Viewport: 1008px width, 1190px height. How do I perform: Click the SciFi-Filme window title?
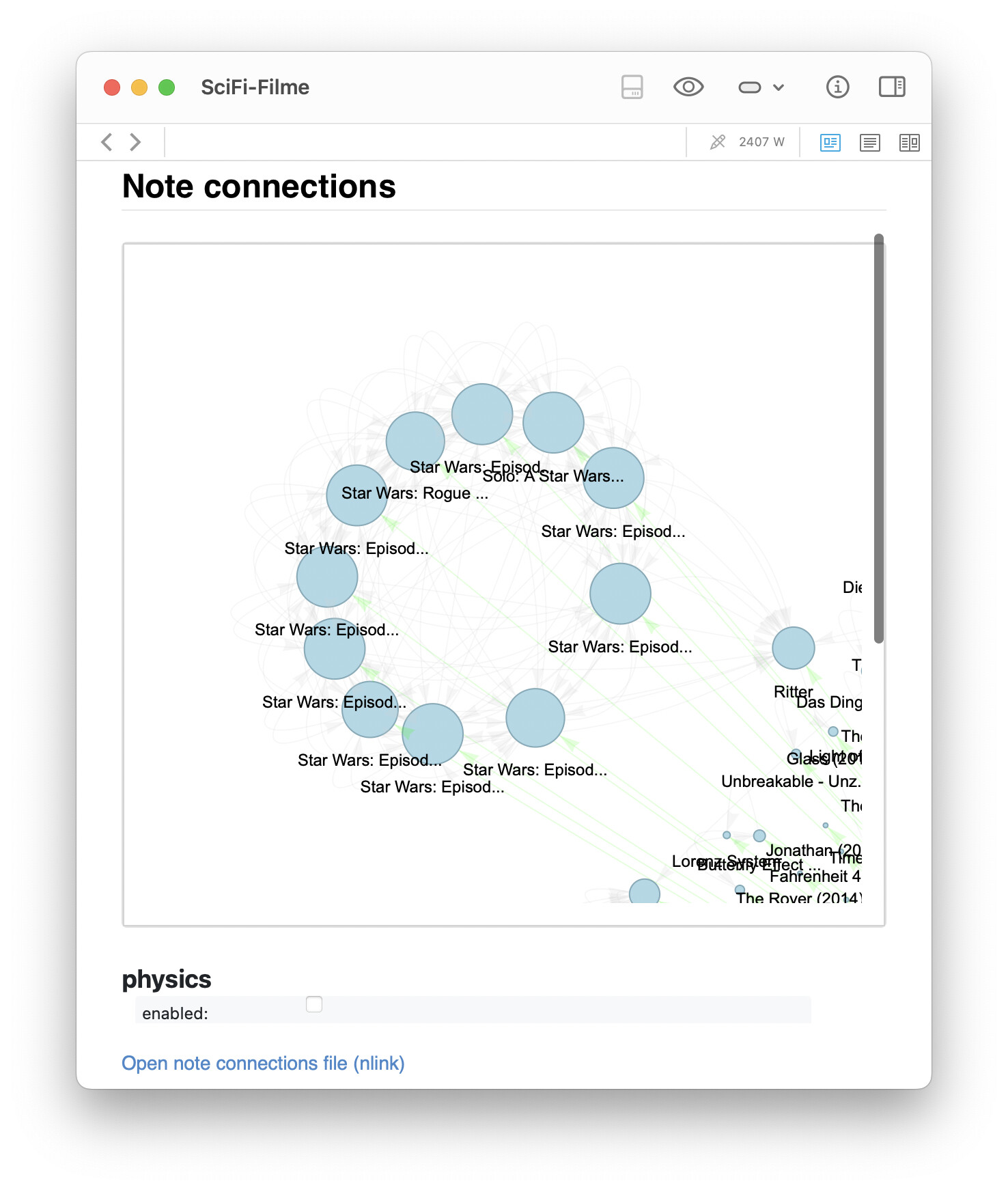255,87
